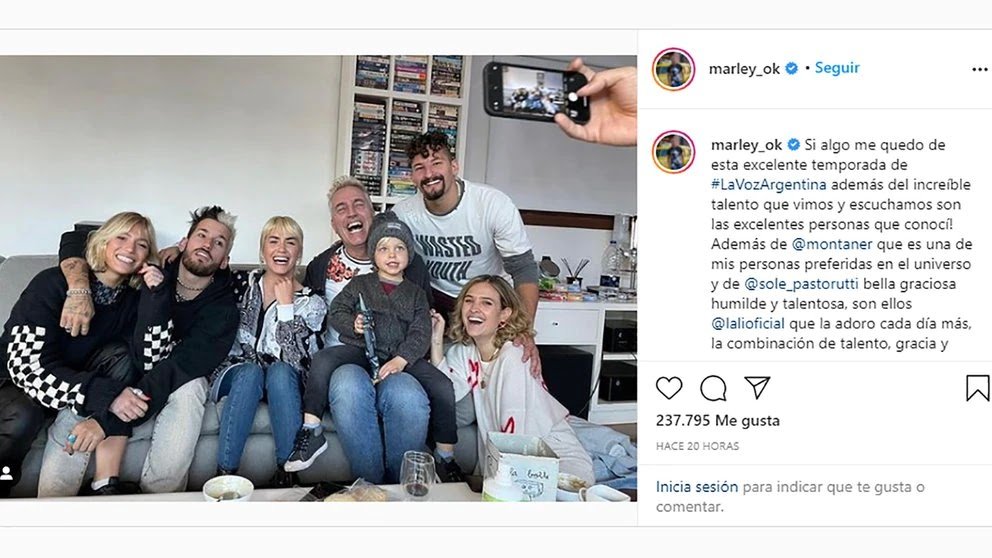Screen dimensions: 992x558
Task: Show tagged people icon on photo
Action: (x=7, y=473)
